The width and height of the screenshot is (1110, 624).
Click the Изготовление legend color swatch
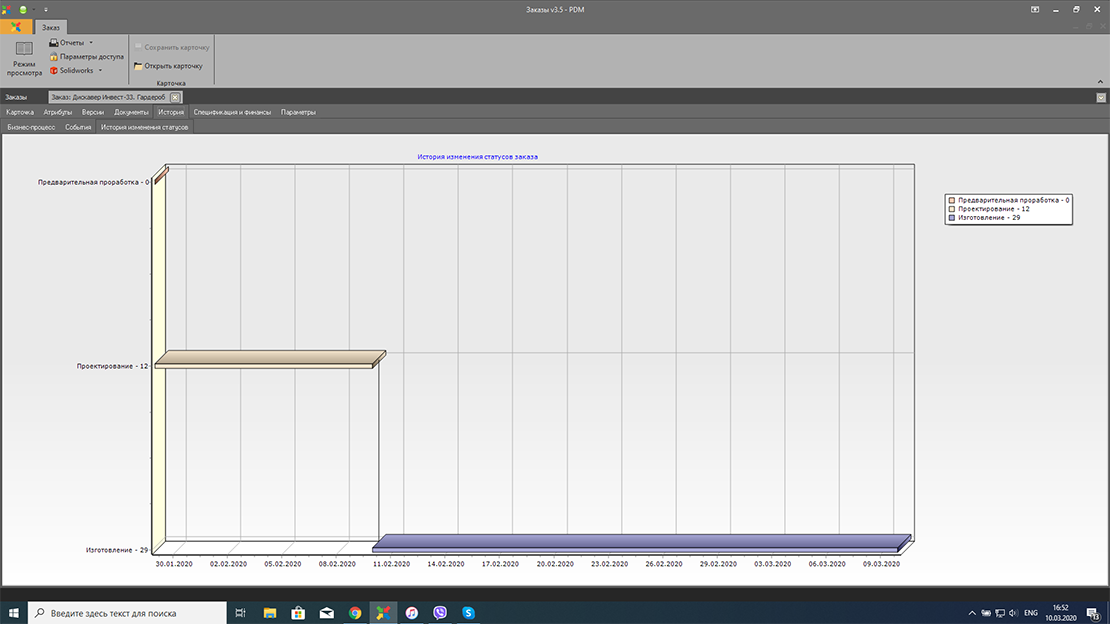(x=951, y=217)
